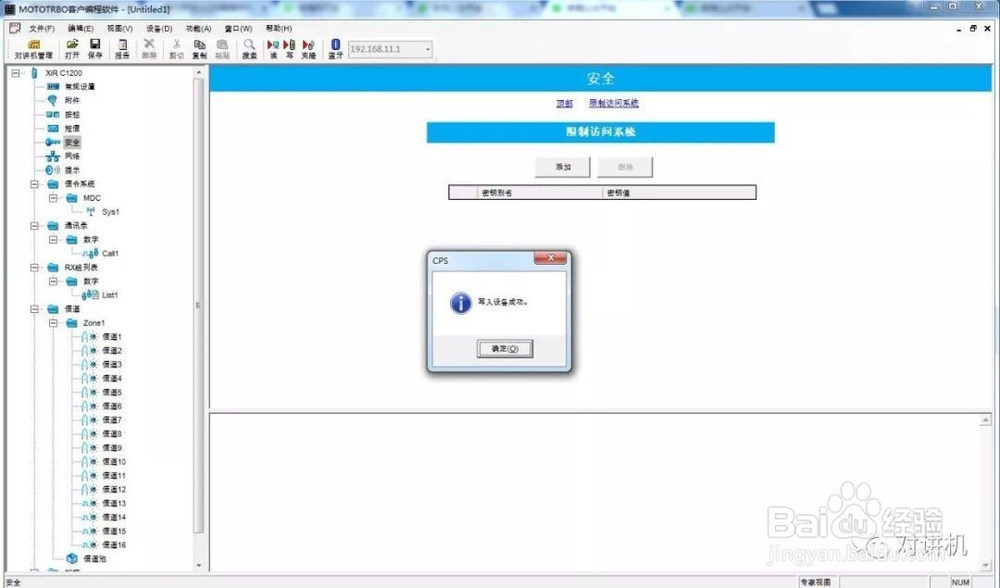Select 信道1 in Zone1
1000x588 pixels.
click(112, 337)
